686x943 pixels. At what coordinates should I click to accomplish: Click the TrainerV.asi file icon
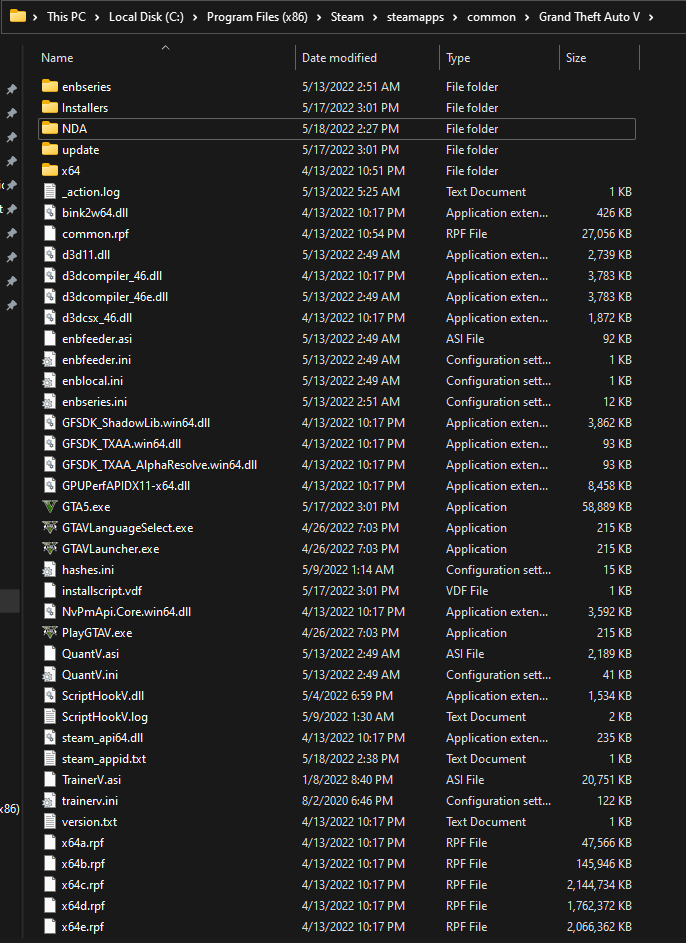[50, 779]
